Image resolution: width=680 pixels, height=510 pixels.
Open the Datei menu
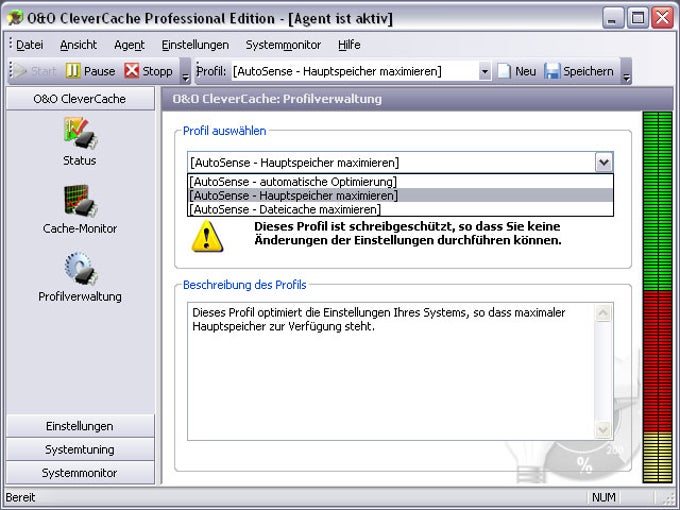29,45
